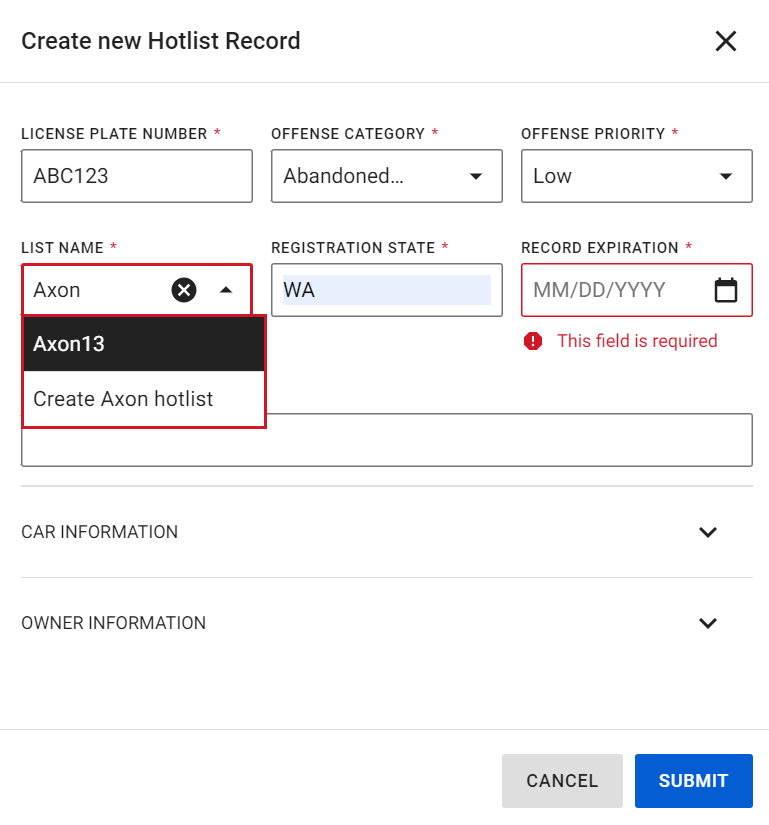The width and height of the screenshot is (769, 825).
Task: Click the 'Low' selected priority value
Action: (x=553, y=177)
